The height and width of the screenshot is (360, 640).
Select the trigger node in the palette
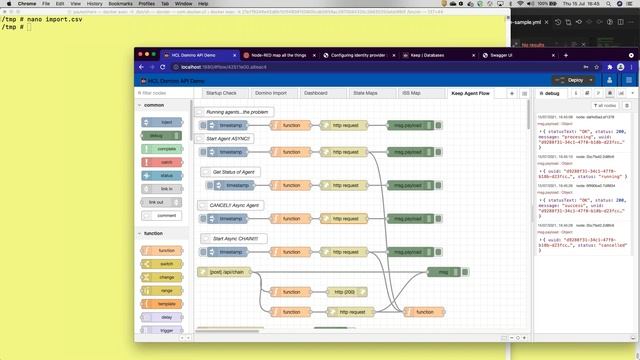point(162,330)
